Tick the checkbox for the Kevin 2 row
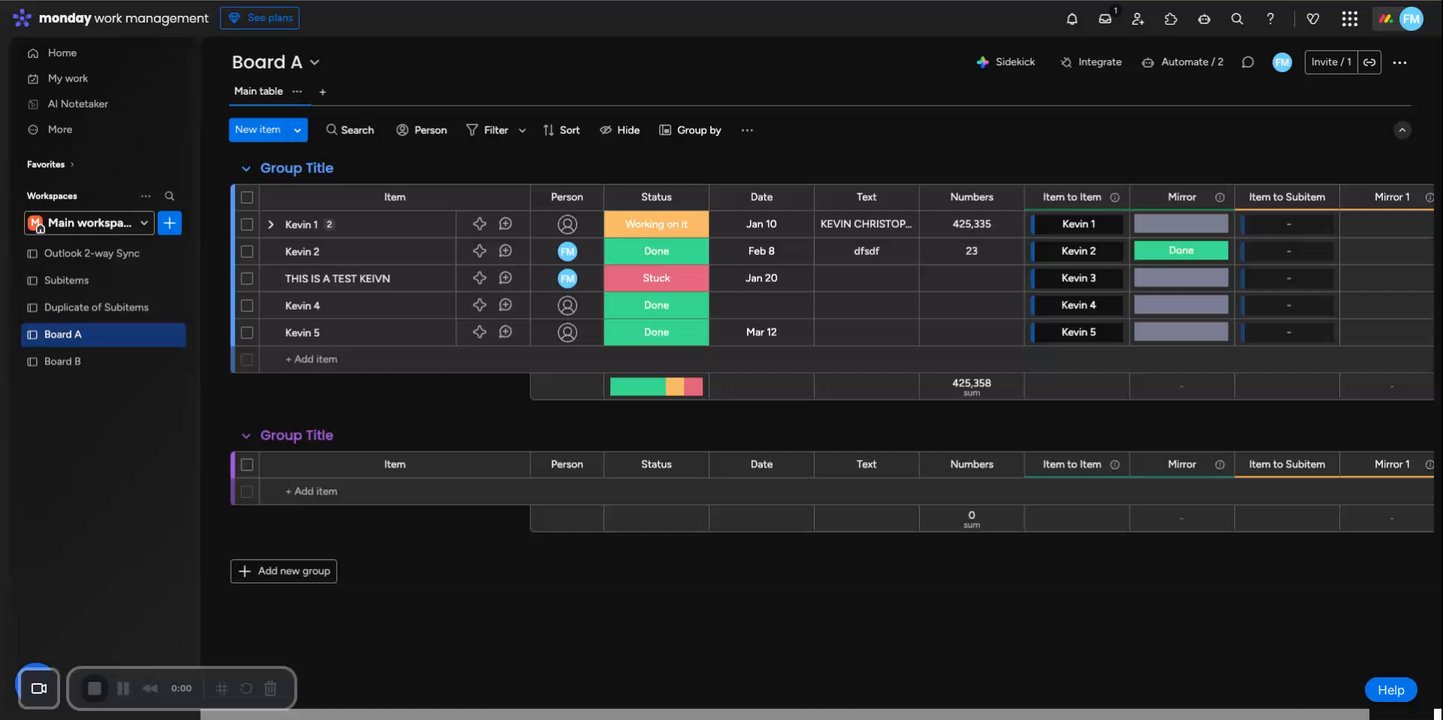 point(247,252)
